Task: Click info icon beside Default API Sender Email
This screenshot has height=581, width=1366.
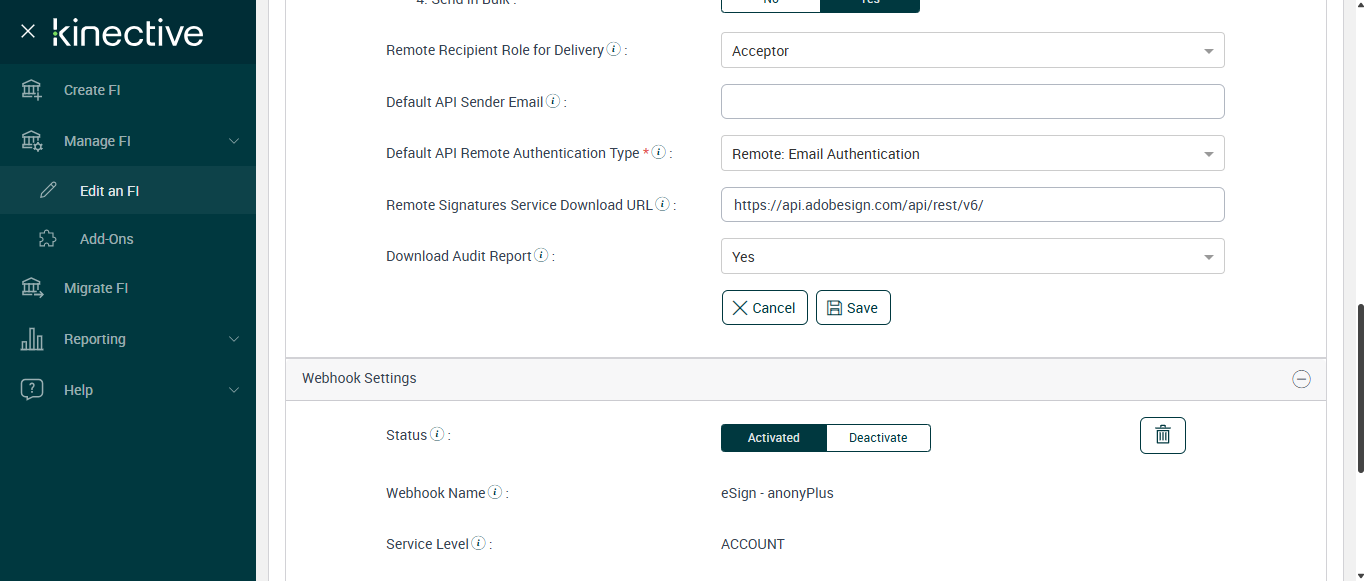Action: tap(553, 101)
